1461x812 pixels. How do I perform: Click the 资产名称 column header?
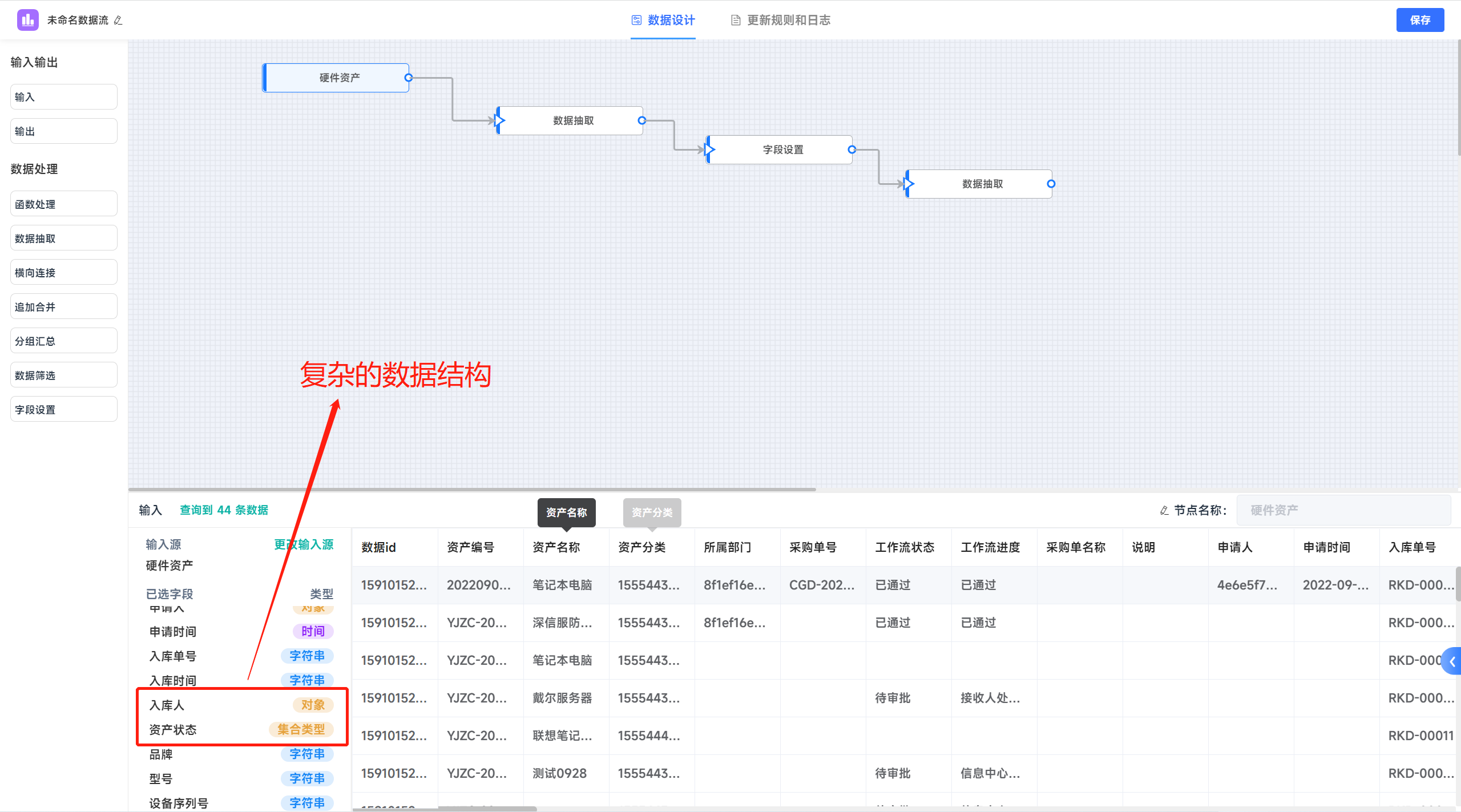point(566,547)
